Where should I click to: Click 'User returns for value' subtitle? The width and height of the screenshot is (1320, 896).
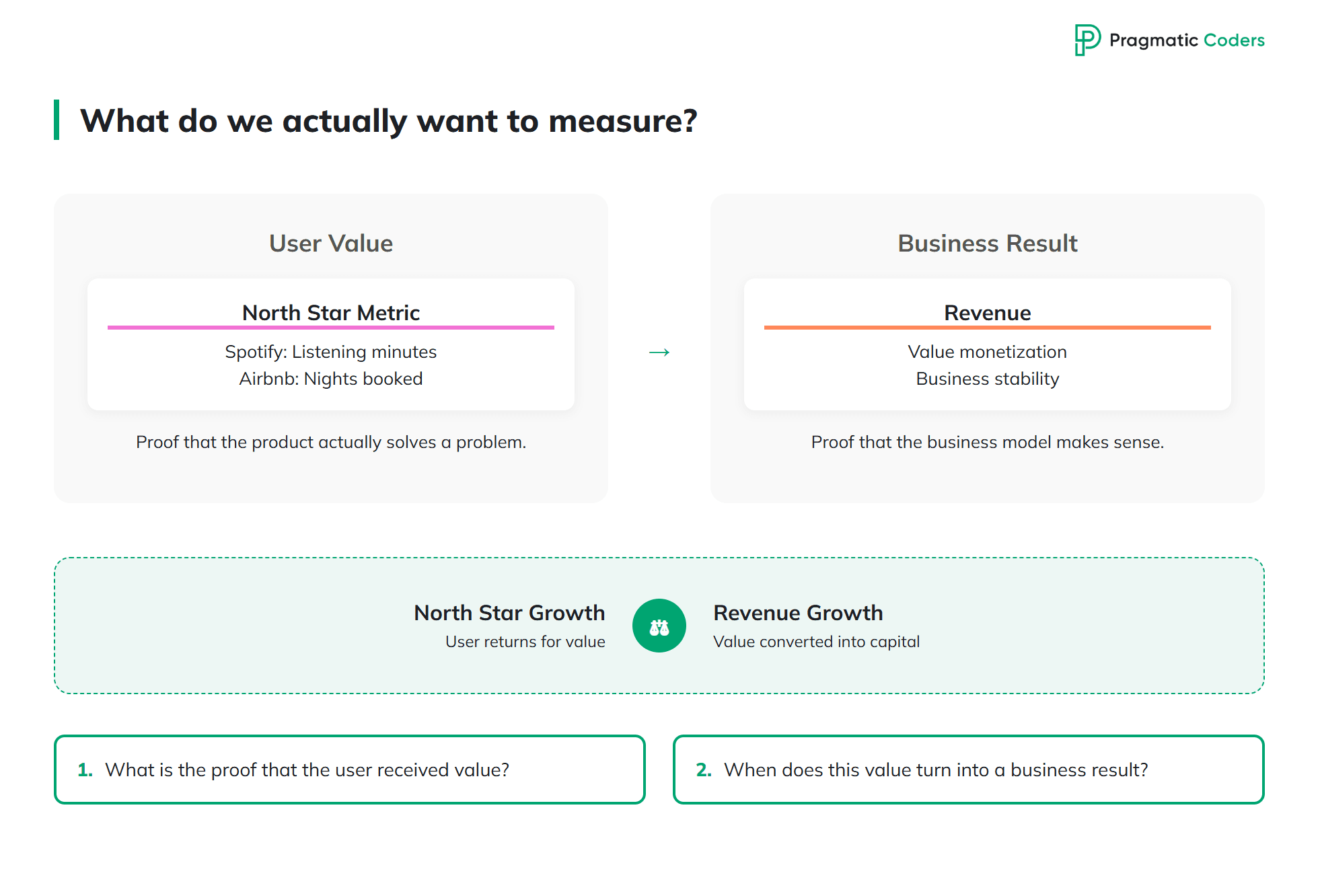(x=525, y=642)
